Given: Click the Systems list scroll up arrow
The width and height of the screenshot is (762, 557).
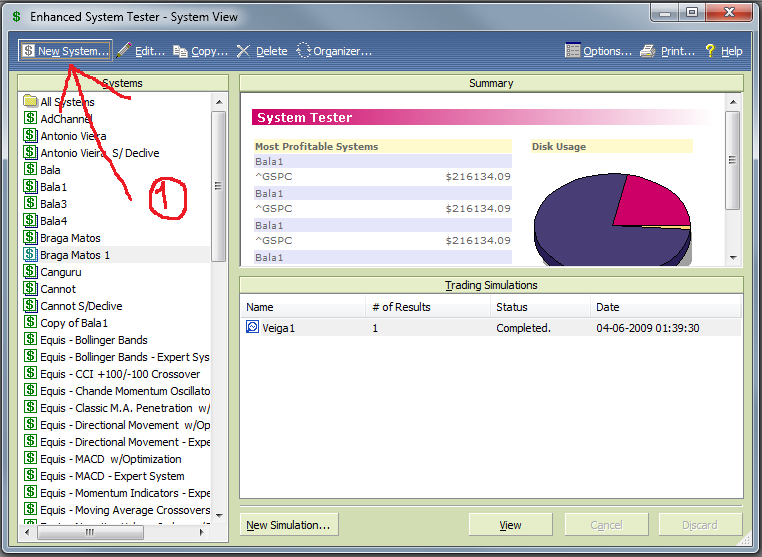Looking at the screenshot, I should coord(219,102).
